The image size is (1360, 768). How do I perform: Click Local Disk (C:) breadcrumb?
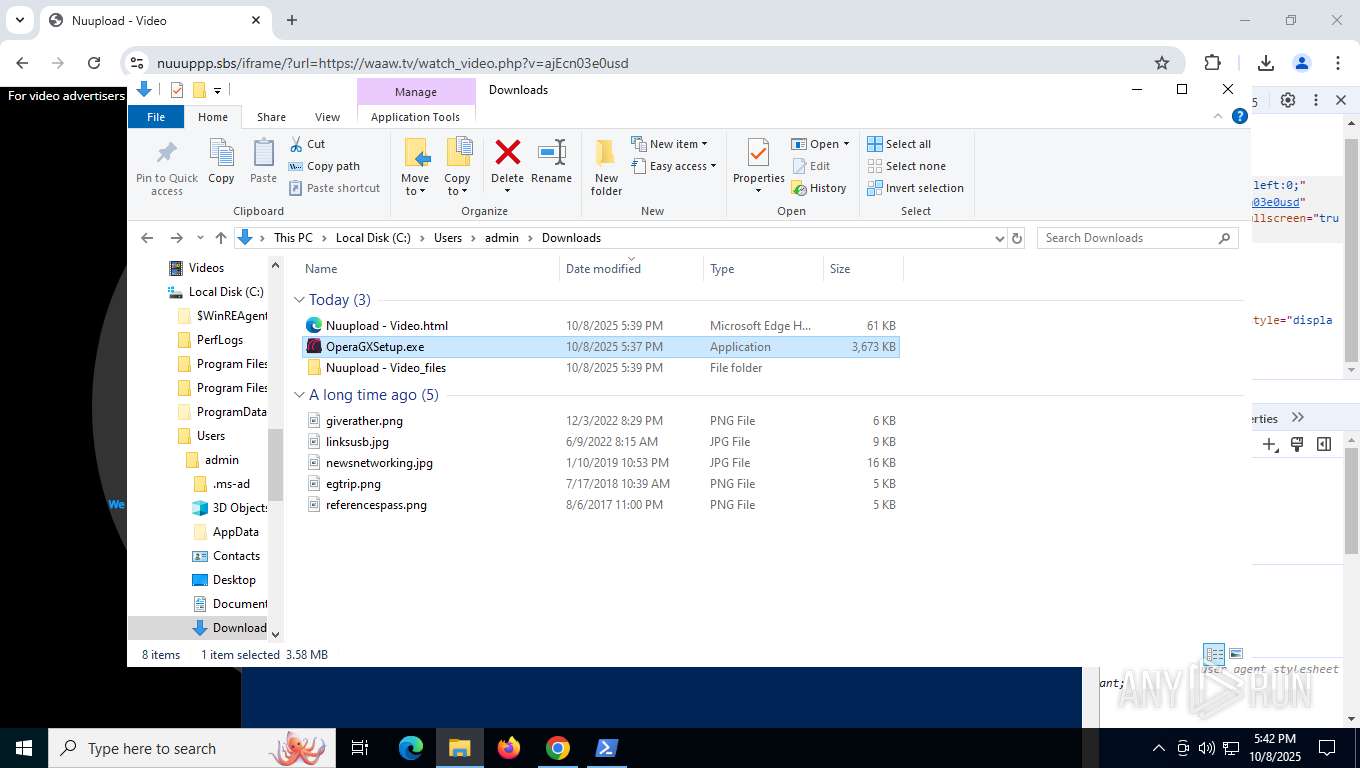point(373,238)
